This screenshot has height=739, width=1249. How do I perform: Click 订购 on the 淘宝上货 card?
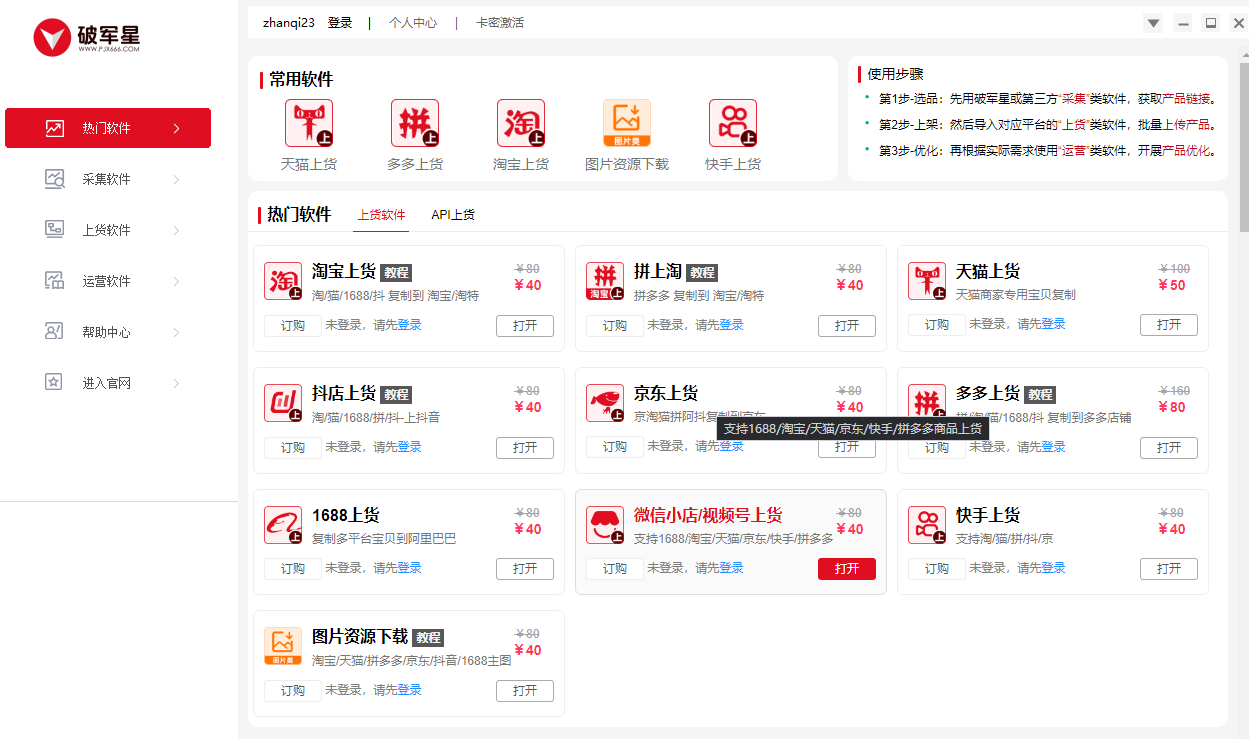pyautogui.click(x=292, y=325)
